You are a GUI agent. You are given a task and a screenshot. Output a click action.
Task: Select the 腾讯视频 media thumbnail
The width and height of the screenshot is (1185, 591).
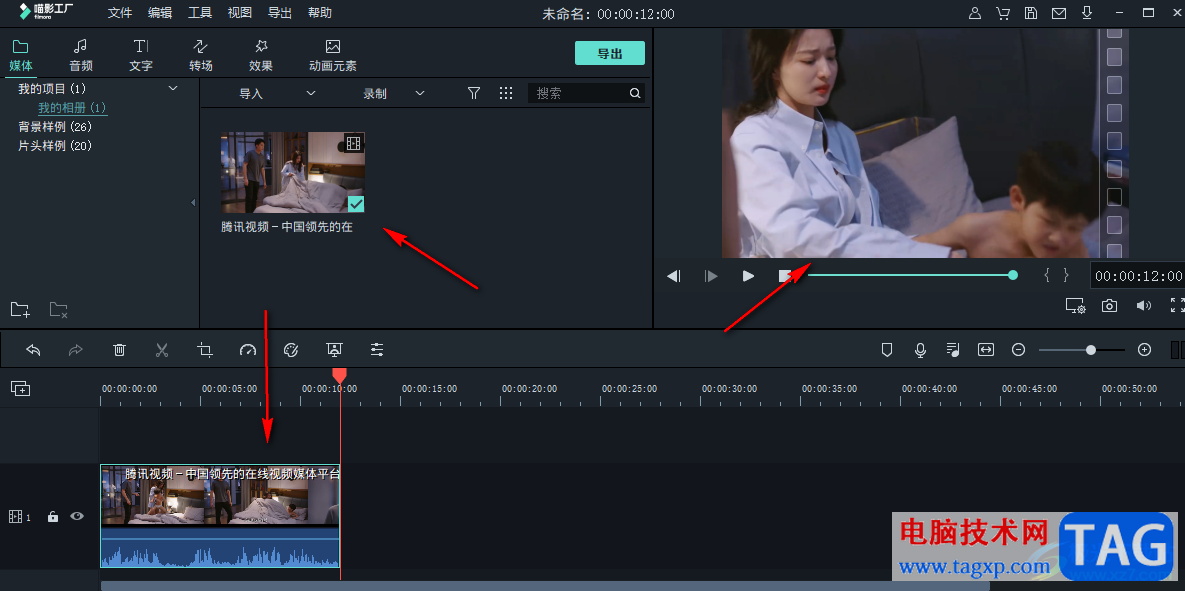292,172
